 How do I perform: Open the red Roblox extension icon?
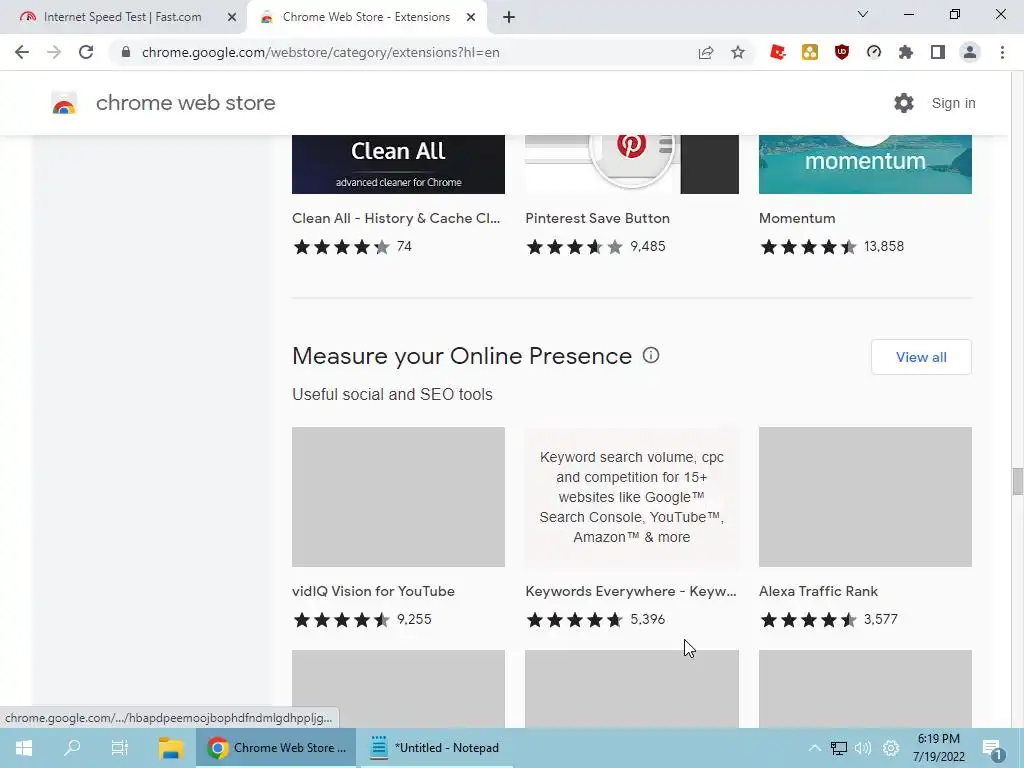tap(777, 52)
